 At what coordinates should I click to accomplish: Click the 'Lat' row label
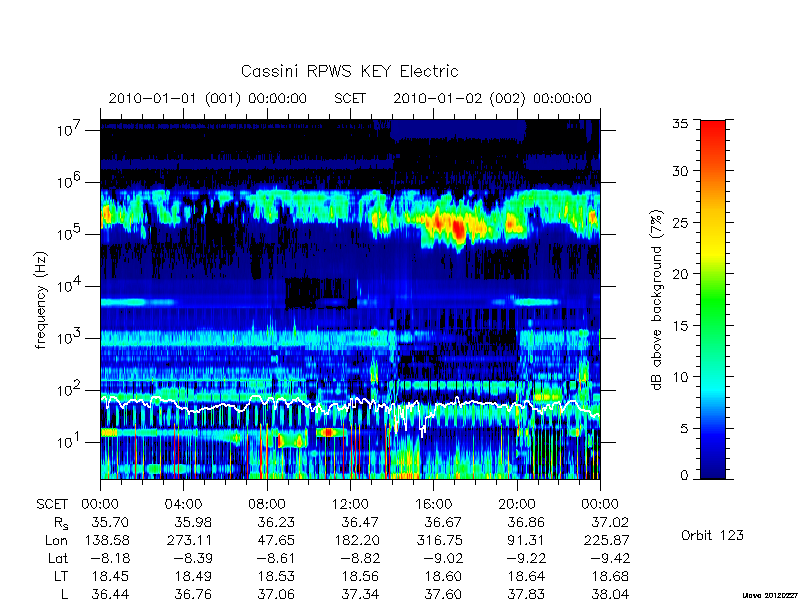(x=58, y=558)
